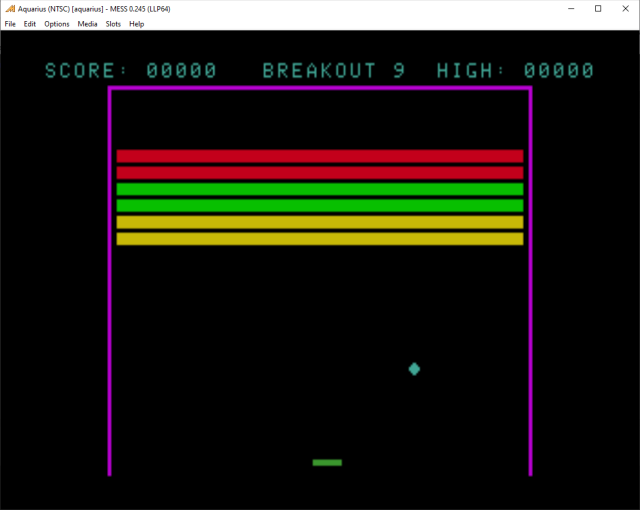Click the teal ball in the playfield
Image resolution: width=640 pixels, height=510 pixels.
click(x=414, y=369)
